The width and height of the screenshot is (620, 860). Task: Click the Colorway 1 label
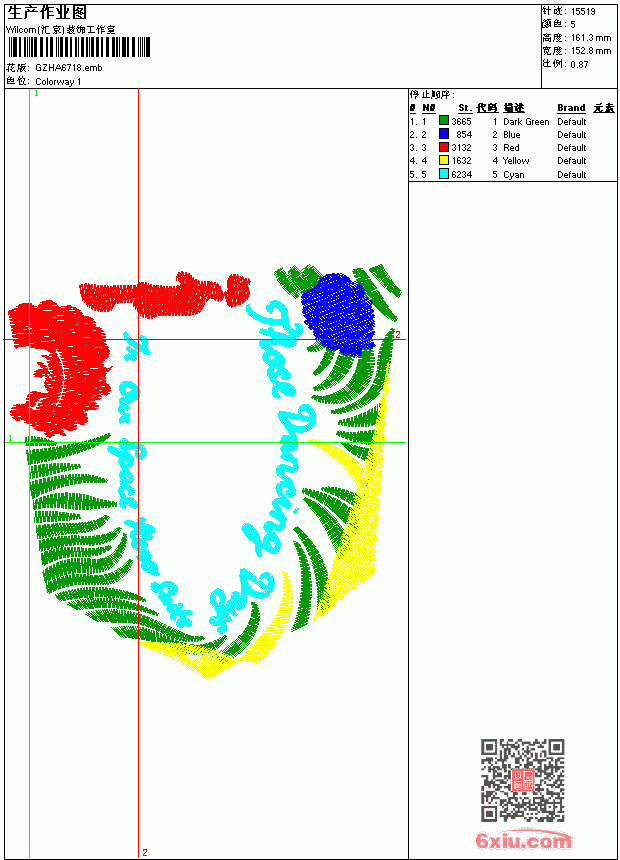click(x=58, y=82)
